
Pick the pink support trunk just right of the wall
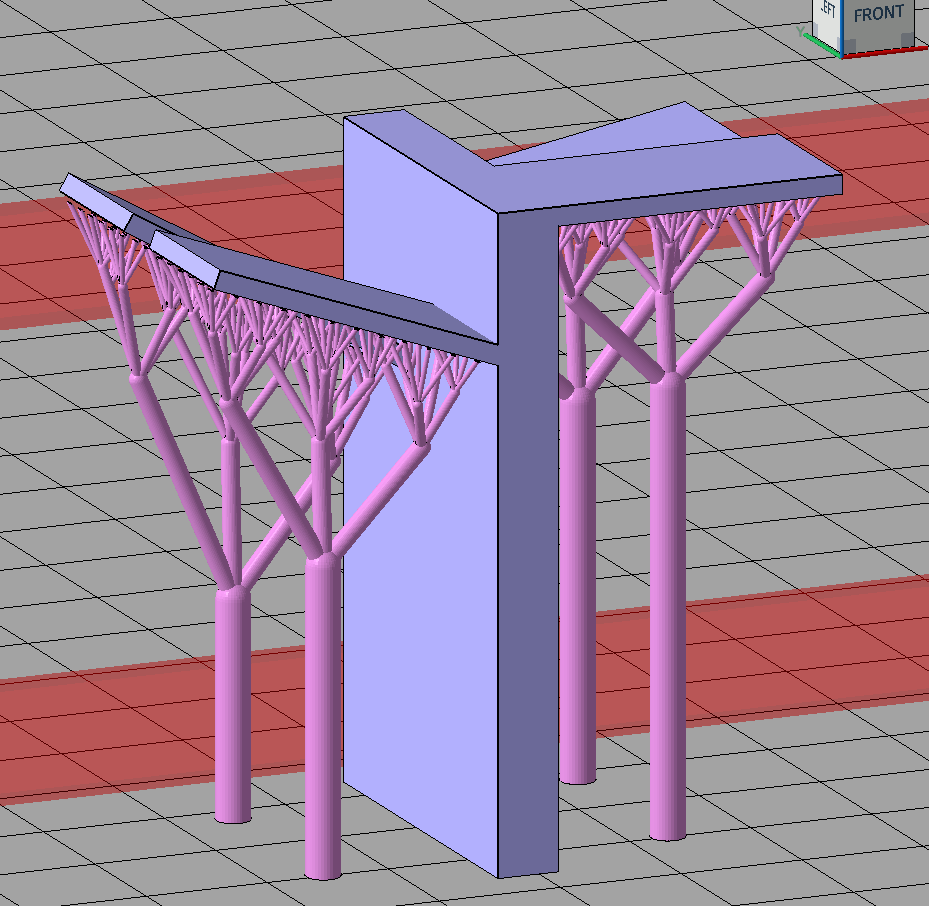pyautogui.click(x=578, y=600)
